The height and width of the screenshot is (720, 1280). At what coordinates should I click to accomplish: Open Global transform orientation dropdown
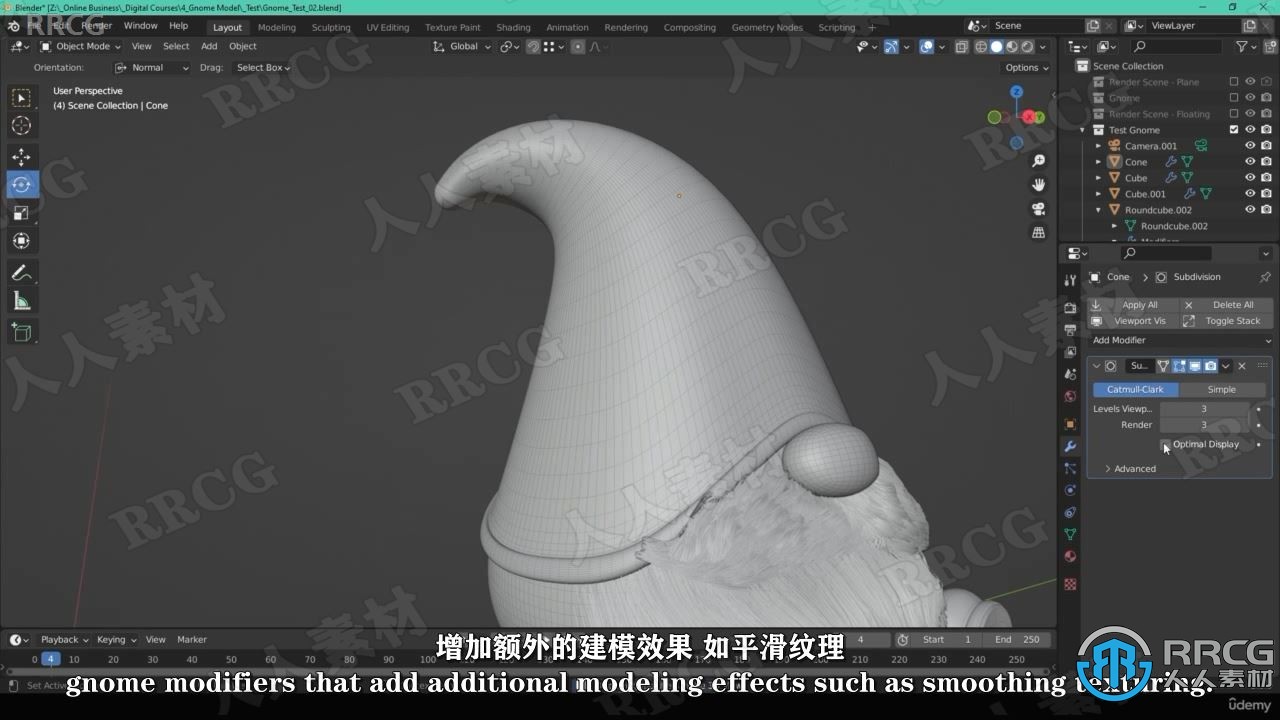click(463, 47)
